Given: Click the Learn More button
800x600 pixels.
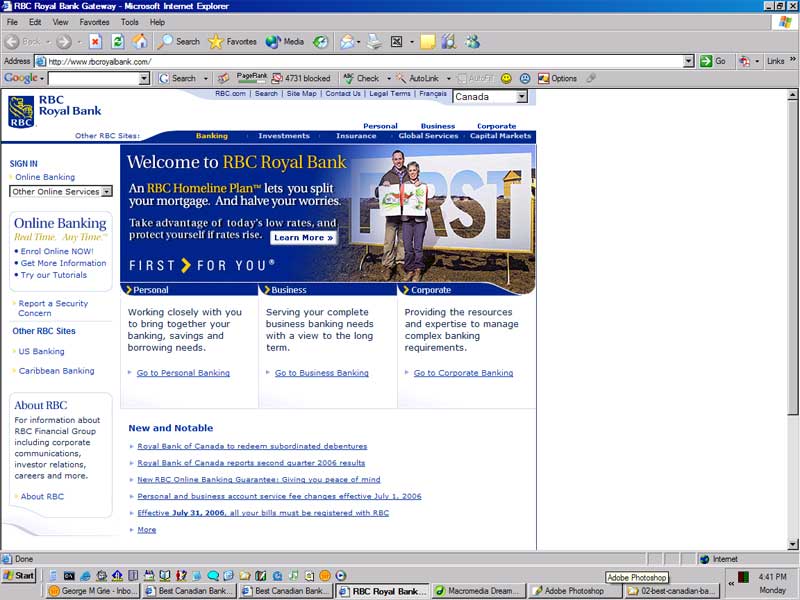Looking at the screenshot, I should pos(303,238).
